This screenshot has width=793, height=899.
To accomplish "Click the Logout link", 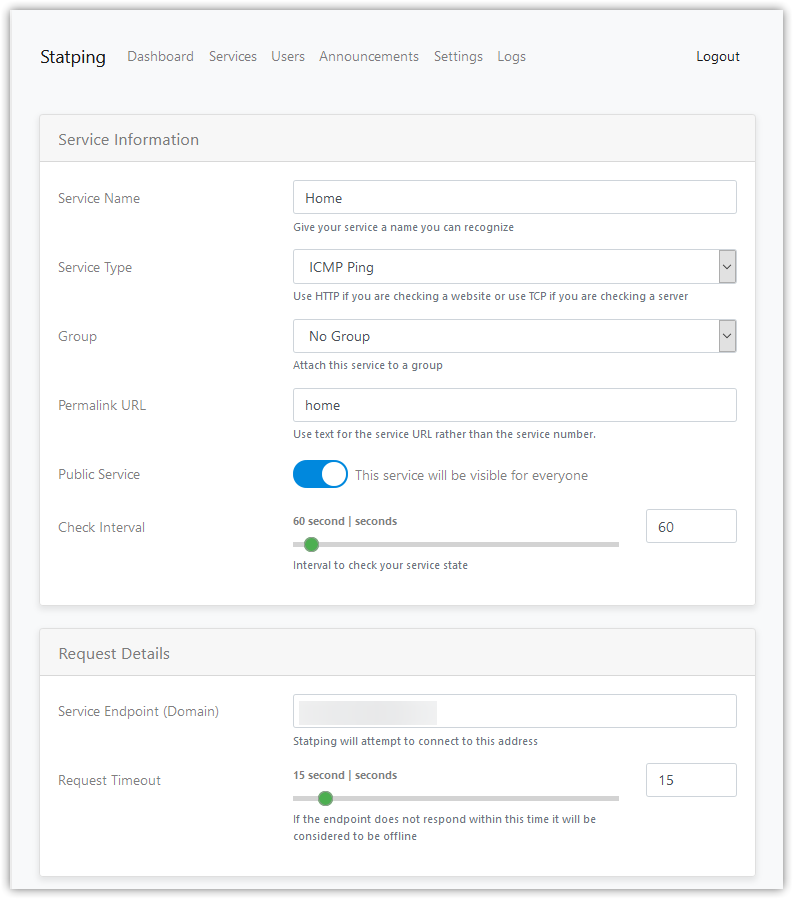I will (717, 57).
